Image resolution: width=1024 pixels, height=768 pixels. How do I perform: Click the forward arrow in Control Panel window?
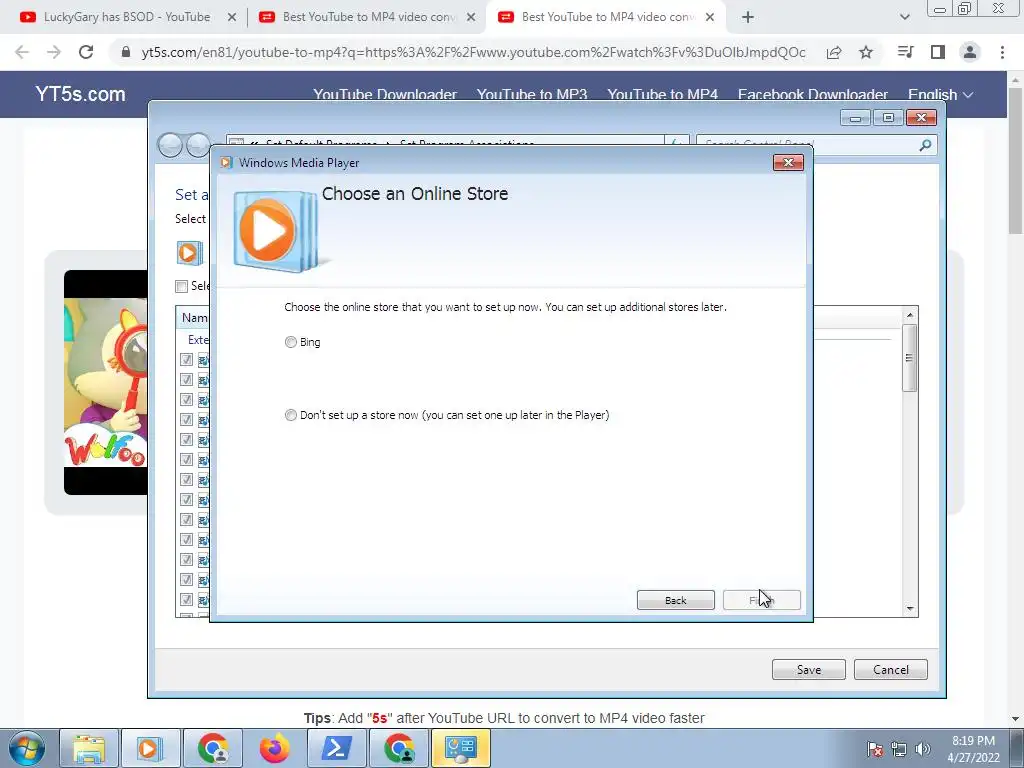(198, 145)
